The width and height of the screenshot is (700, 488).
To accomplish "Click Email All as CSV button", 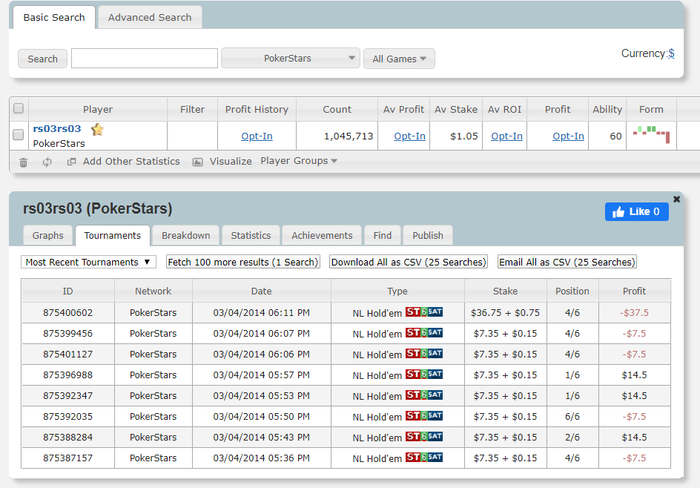I will [567, 262].
